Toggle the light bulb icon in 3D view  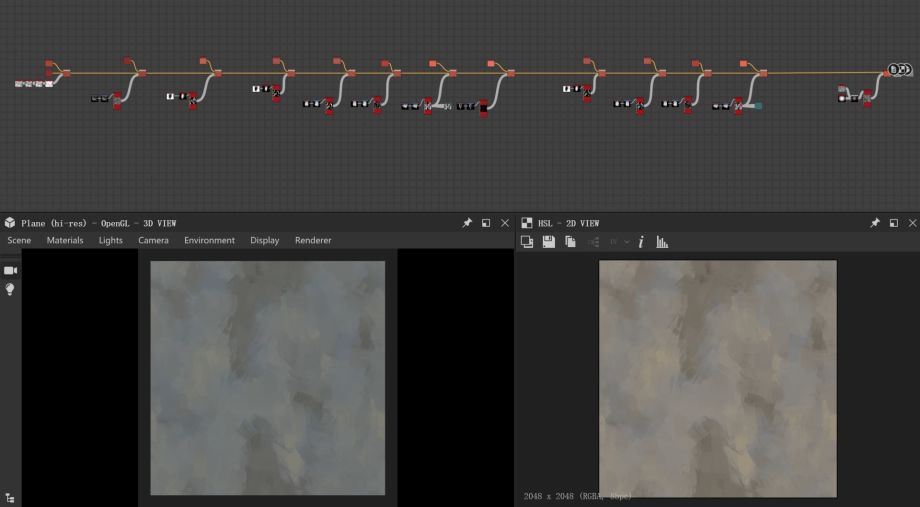tap(10, 289)
